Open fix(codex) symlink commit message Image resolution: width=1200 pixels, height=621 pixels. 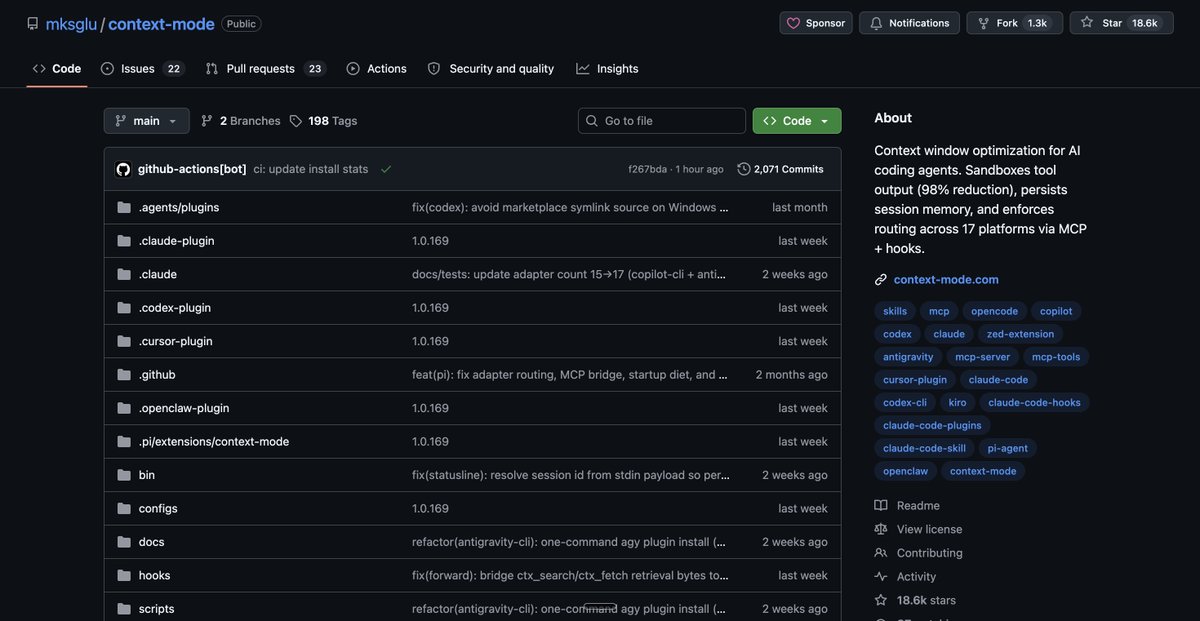click(570, 207)
